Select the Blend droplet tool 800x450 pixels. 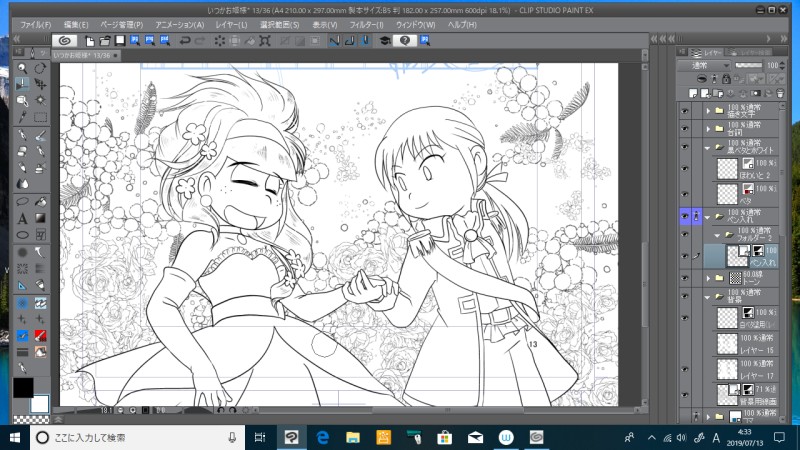[22, 184]
